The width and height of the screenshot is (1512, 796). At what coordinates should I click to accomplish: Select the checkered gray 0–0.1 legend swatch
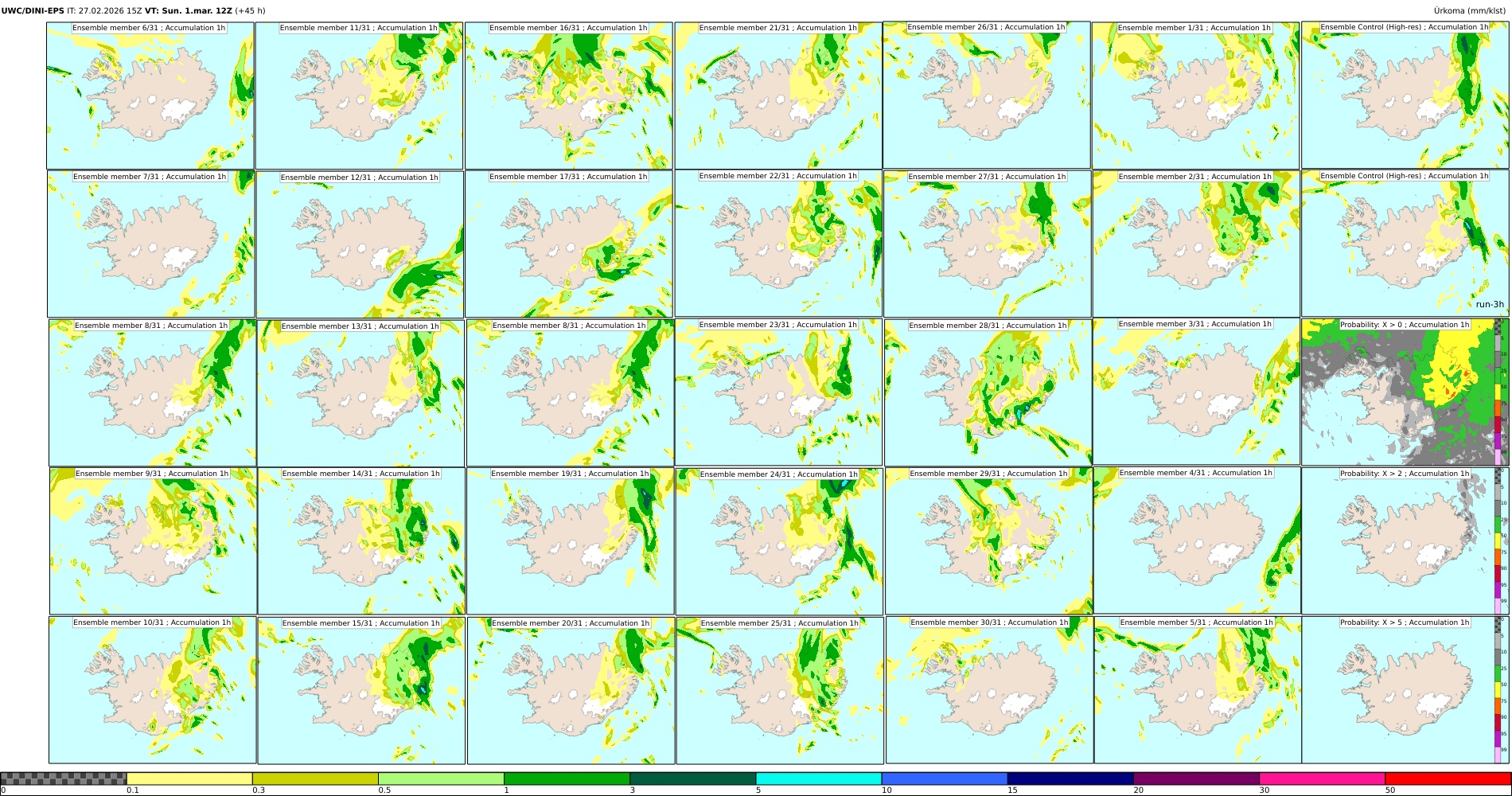tap(64, 778)
